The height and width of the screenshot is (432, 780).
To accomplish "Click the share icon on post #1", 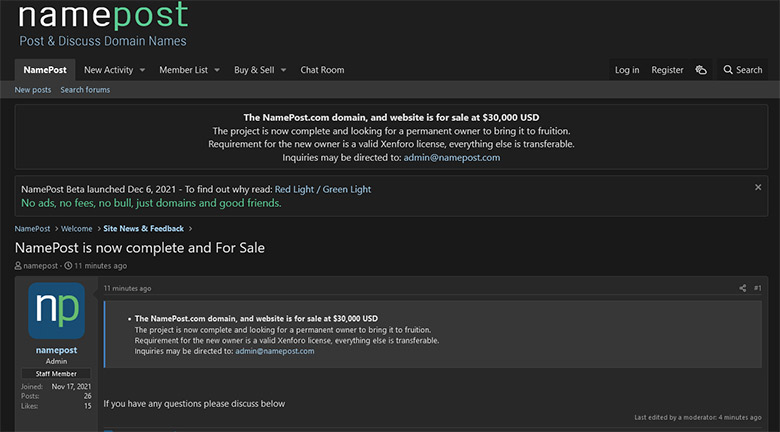I will [742, 288].
